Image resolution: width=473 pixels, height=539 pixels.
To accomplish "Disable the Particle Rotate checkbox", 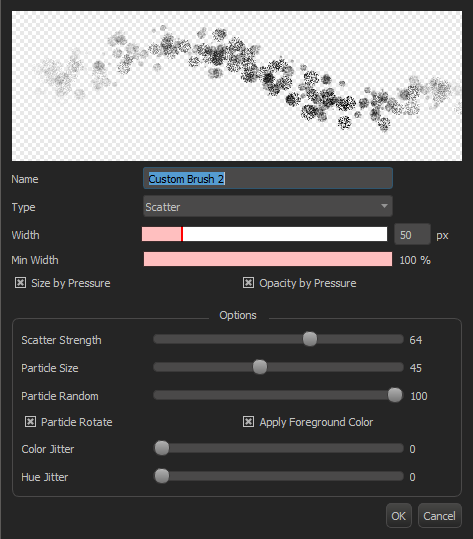I will tap(30, 422).
